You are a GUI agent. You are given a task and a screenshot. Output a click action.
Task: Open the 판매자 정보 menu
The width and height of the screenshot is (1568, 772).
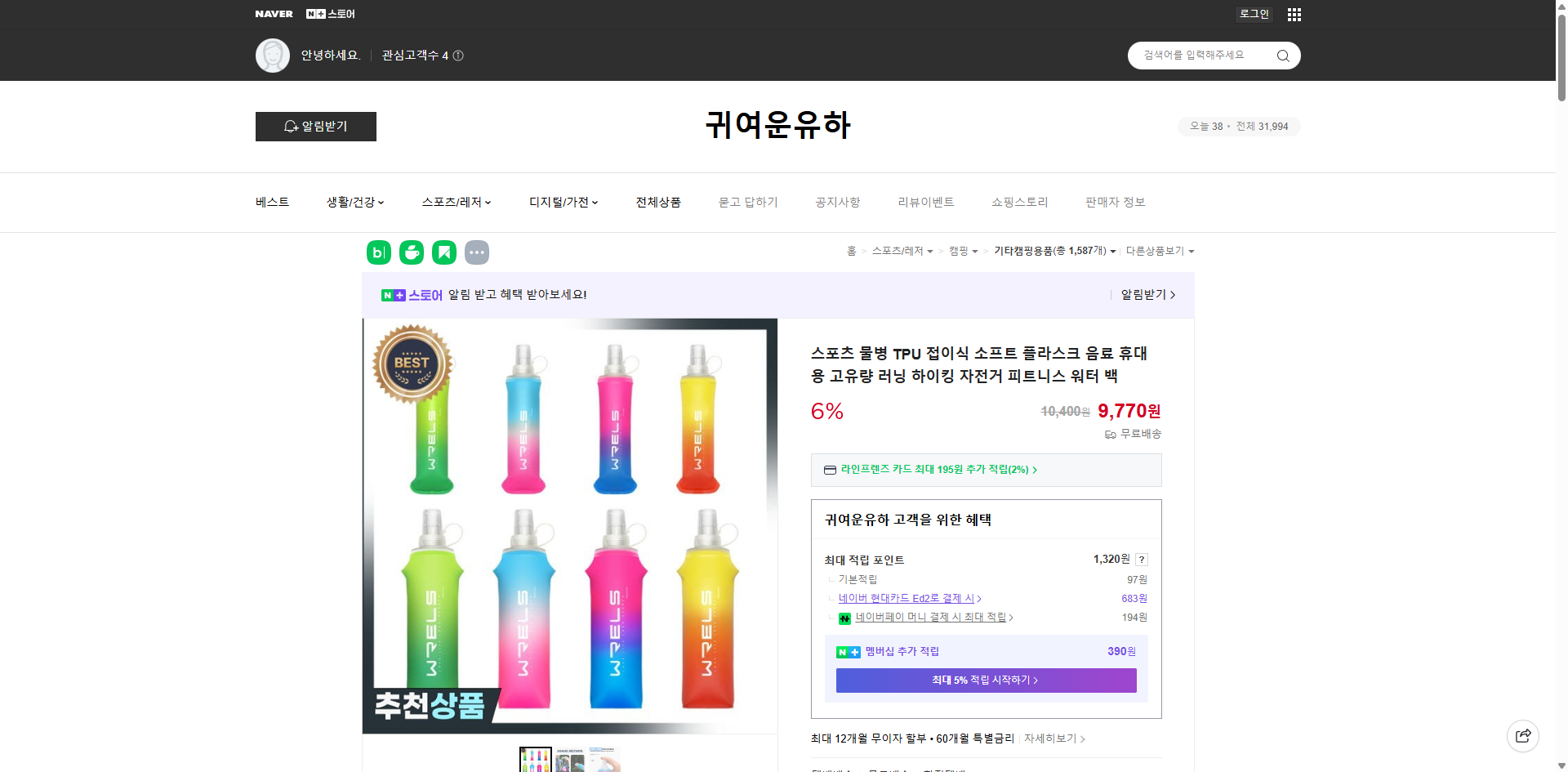point(1116,202)
